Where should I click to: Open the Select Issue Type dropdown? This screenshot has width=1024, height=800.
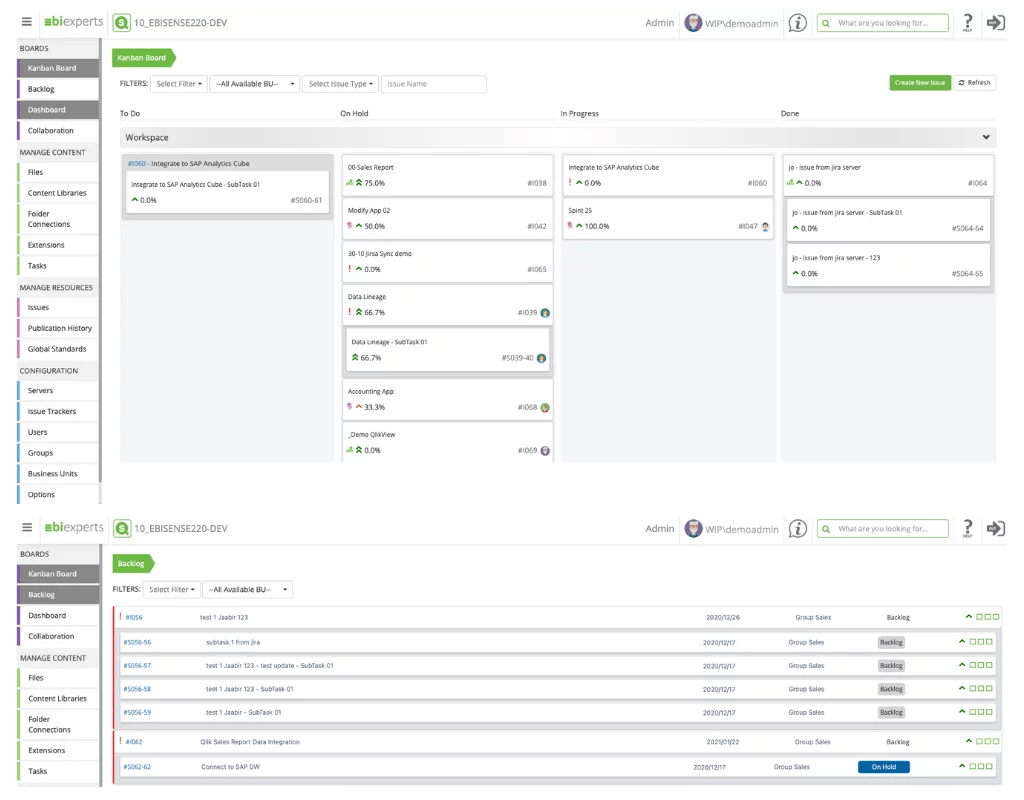pyautogui.click(x=340, y=84)
